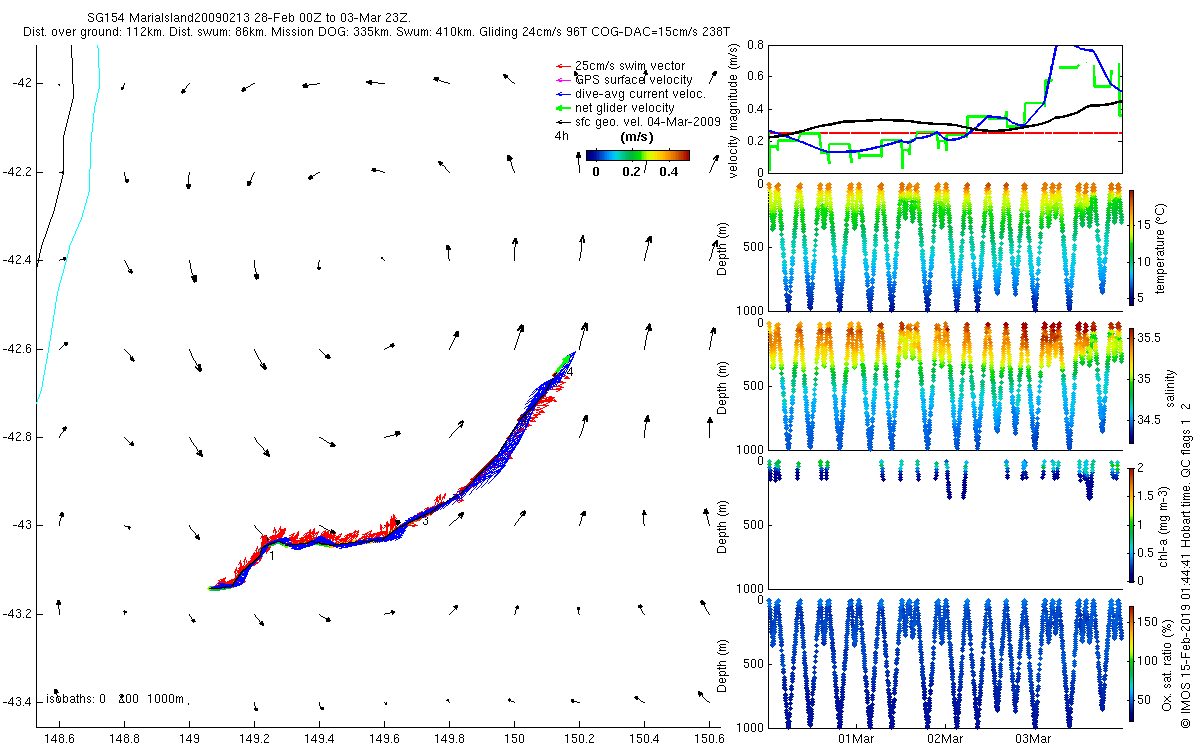Click the temperature colorbar
The width and height of the screenshot is (1200, 750).
[x=1132, y=246]
